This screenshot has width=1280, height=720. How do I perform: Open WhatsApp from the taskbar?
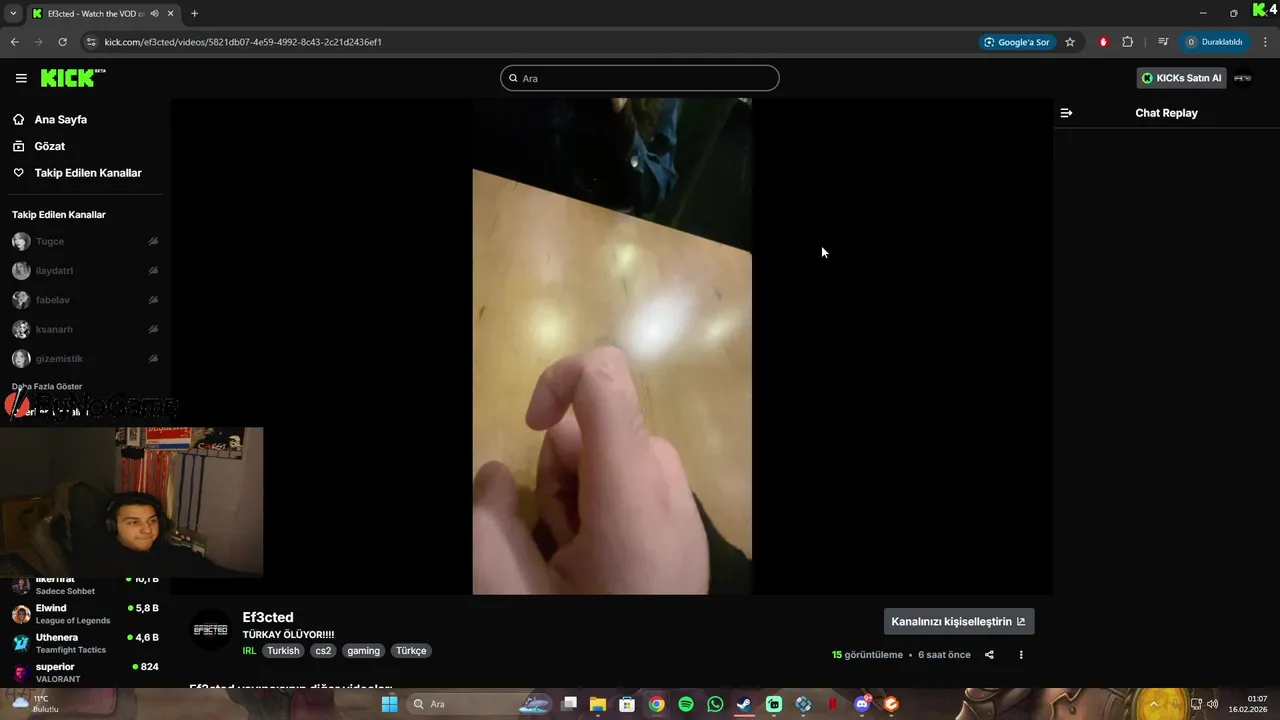coord(715,704)
